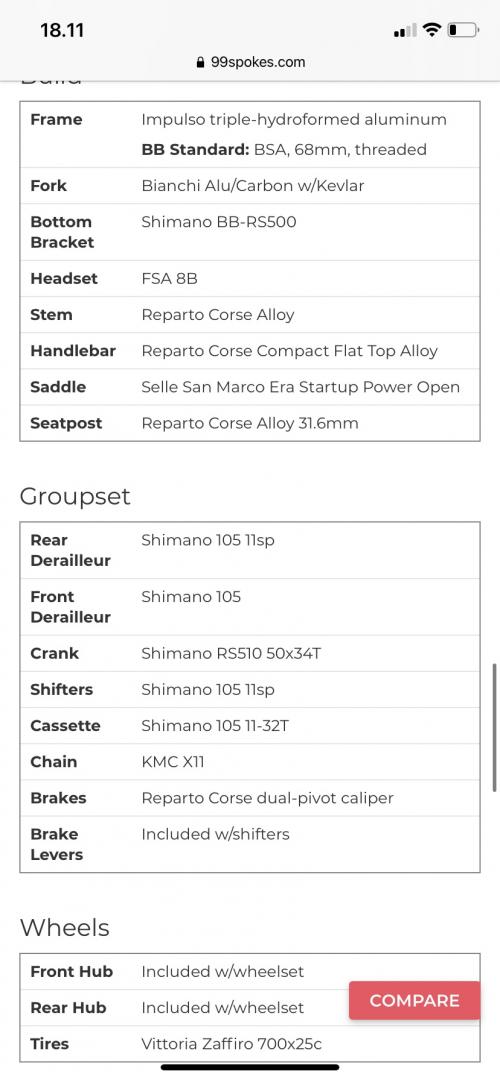Tap the 18.11 clock in status bar
The width and height of the screenshot is (500, 1080).
pyautogui.click(x=62, y=30)
